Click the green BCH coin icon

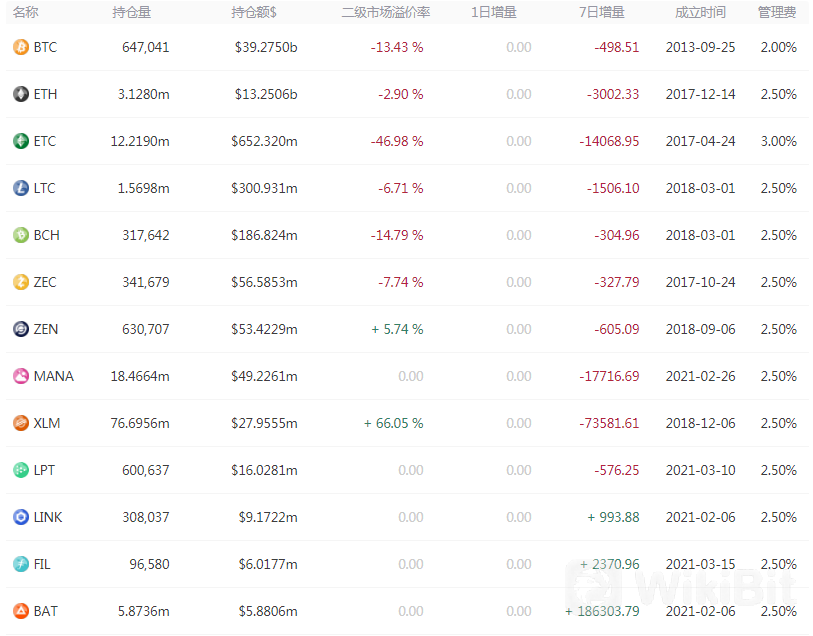(x=21, y=235)
